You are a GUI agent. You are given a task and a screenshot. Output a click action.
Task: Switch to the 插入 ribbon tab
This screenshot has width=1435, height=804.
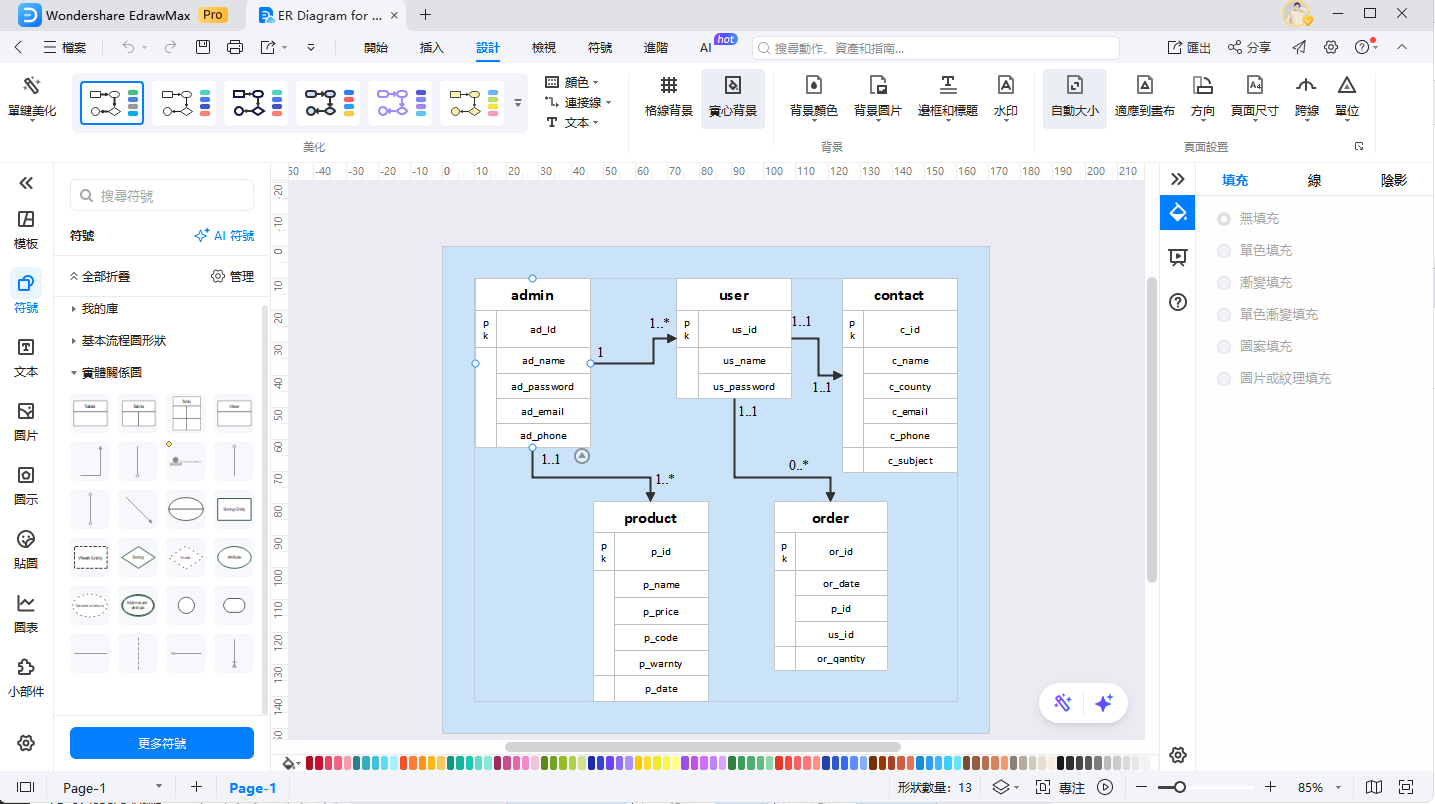pos(432,47)
